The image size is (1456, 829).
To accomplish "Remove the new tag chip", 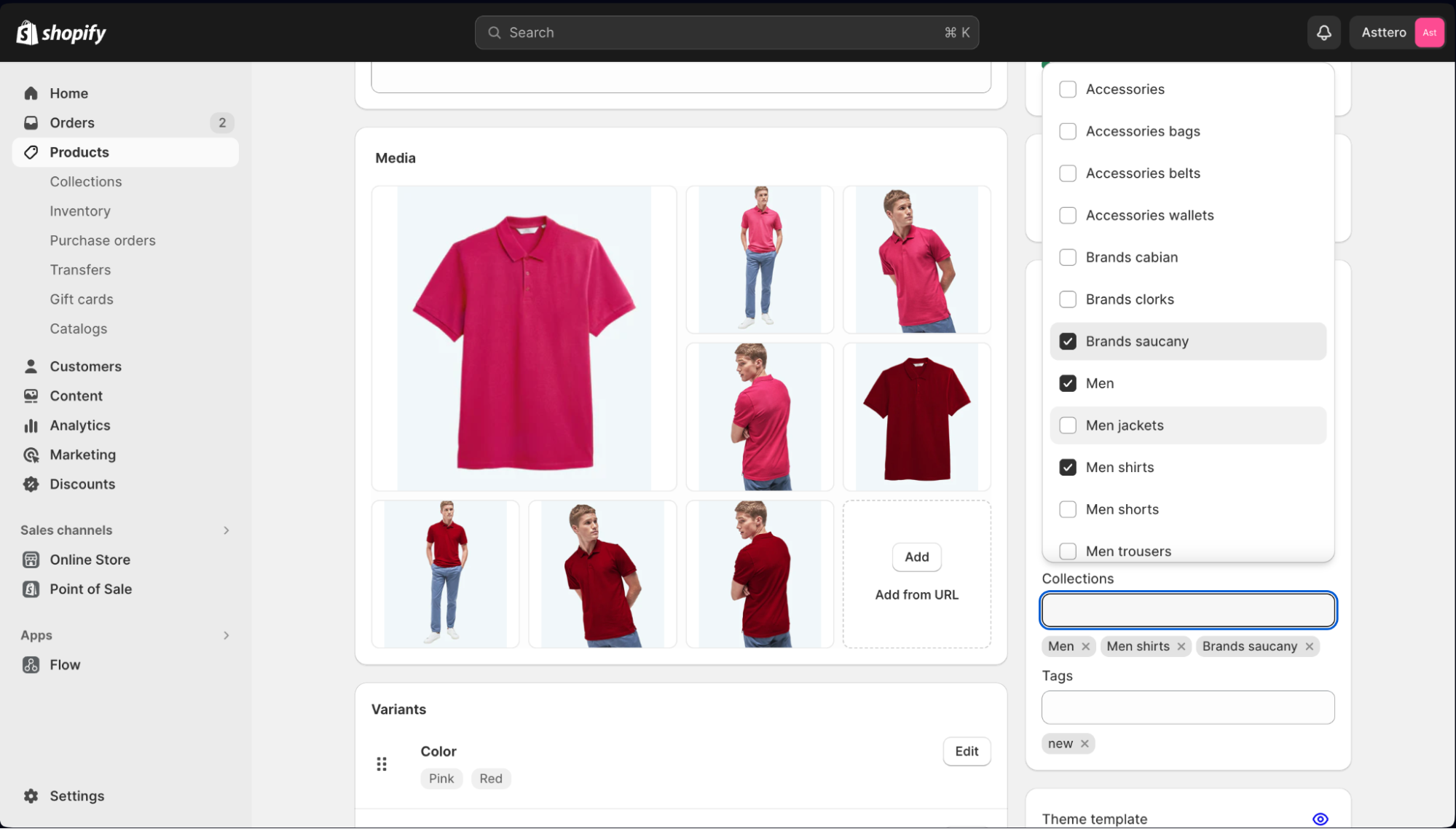I will tap(1085, 744).
